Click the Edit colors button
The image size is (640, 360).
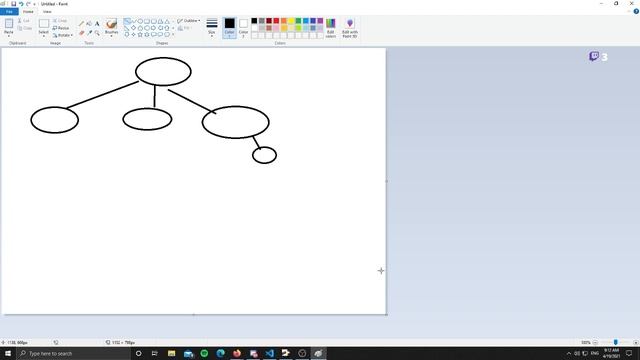[x=331, y=28]
